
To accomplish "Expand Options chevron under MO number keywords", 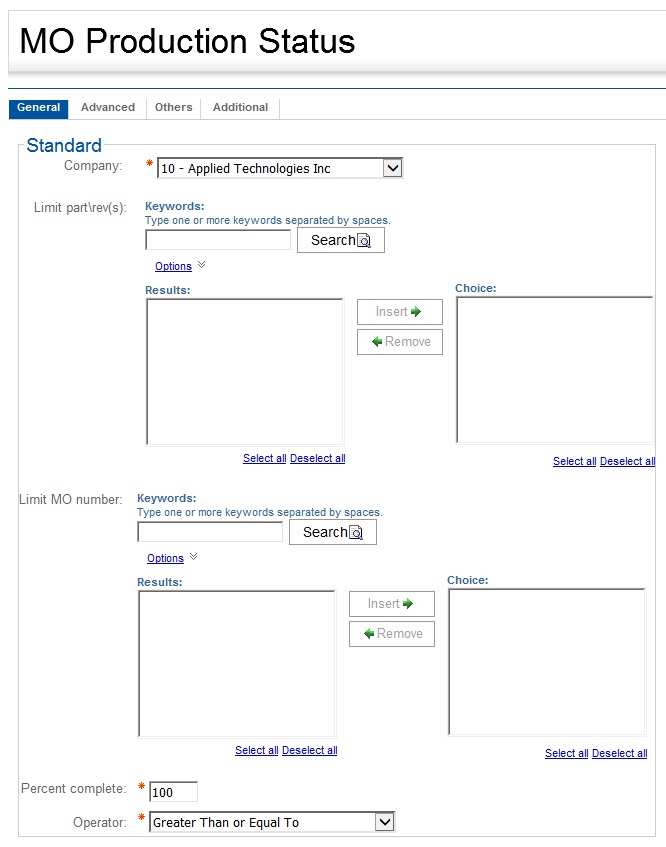I will click(193, 557).
